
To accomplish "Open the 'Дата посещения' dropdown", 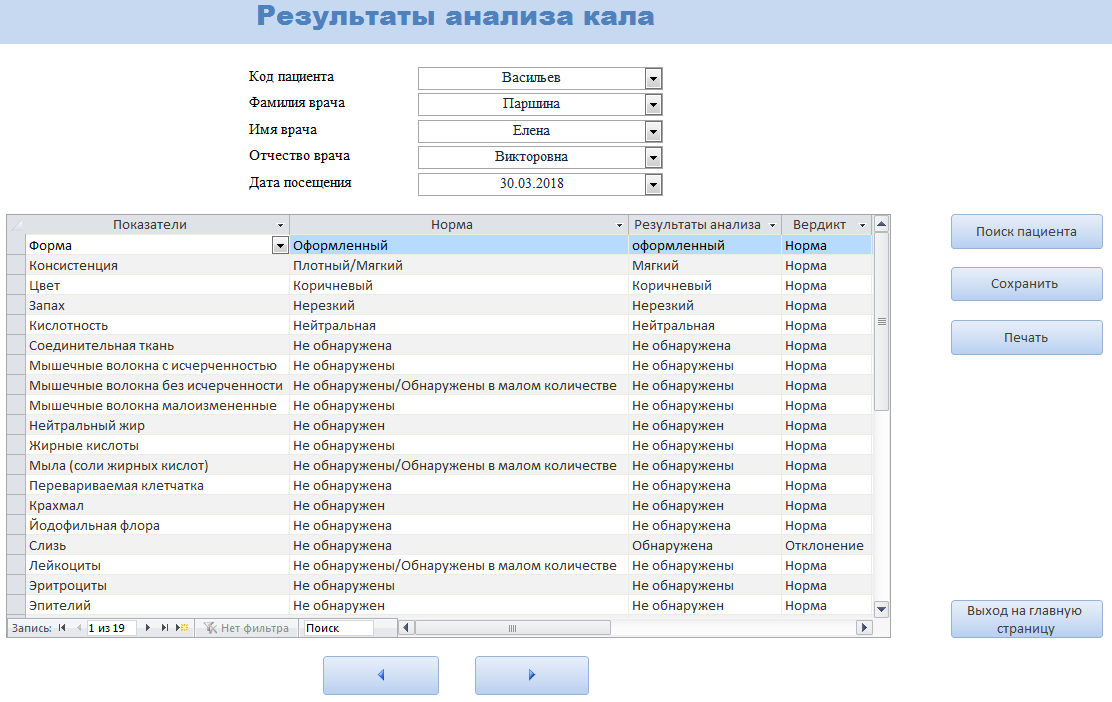I will (x=653, y=184).
